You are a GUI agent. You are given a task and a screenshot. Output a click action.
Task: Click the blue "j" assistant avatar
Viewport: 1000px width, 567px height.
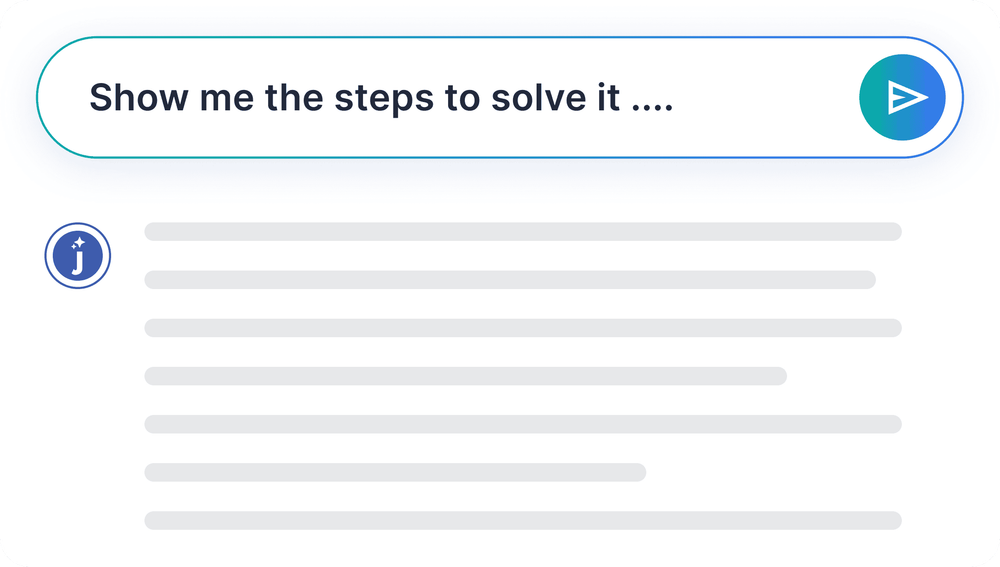(x=78, y=256)
